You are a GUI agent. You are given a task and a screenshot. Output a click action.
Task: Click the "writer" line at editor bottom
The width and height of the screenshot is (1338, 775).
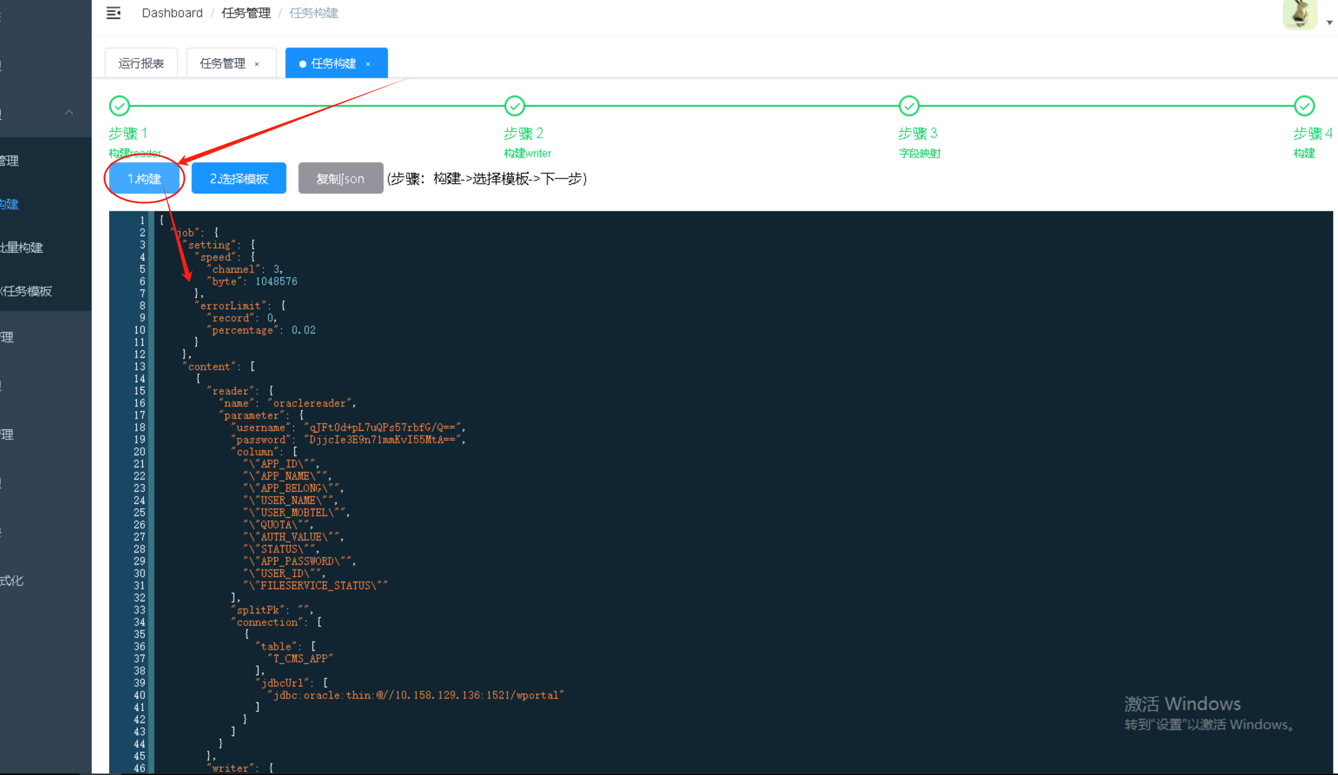pyautogui.click(x=240, y=768)
